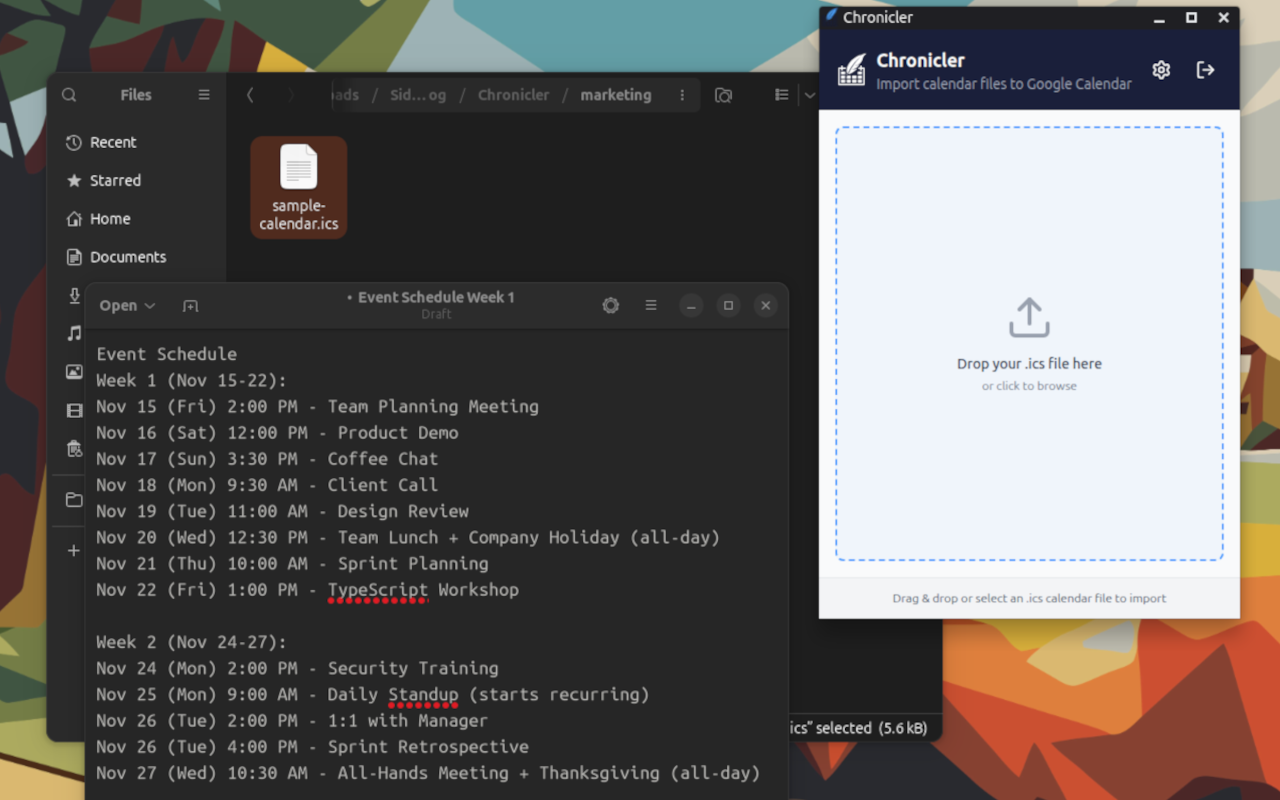The width and height of the screenshot is (1280, 800).
Task: Expand view options arrow in Files
Action: tap(808, 95)
